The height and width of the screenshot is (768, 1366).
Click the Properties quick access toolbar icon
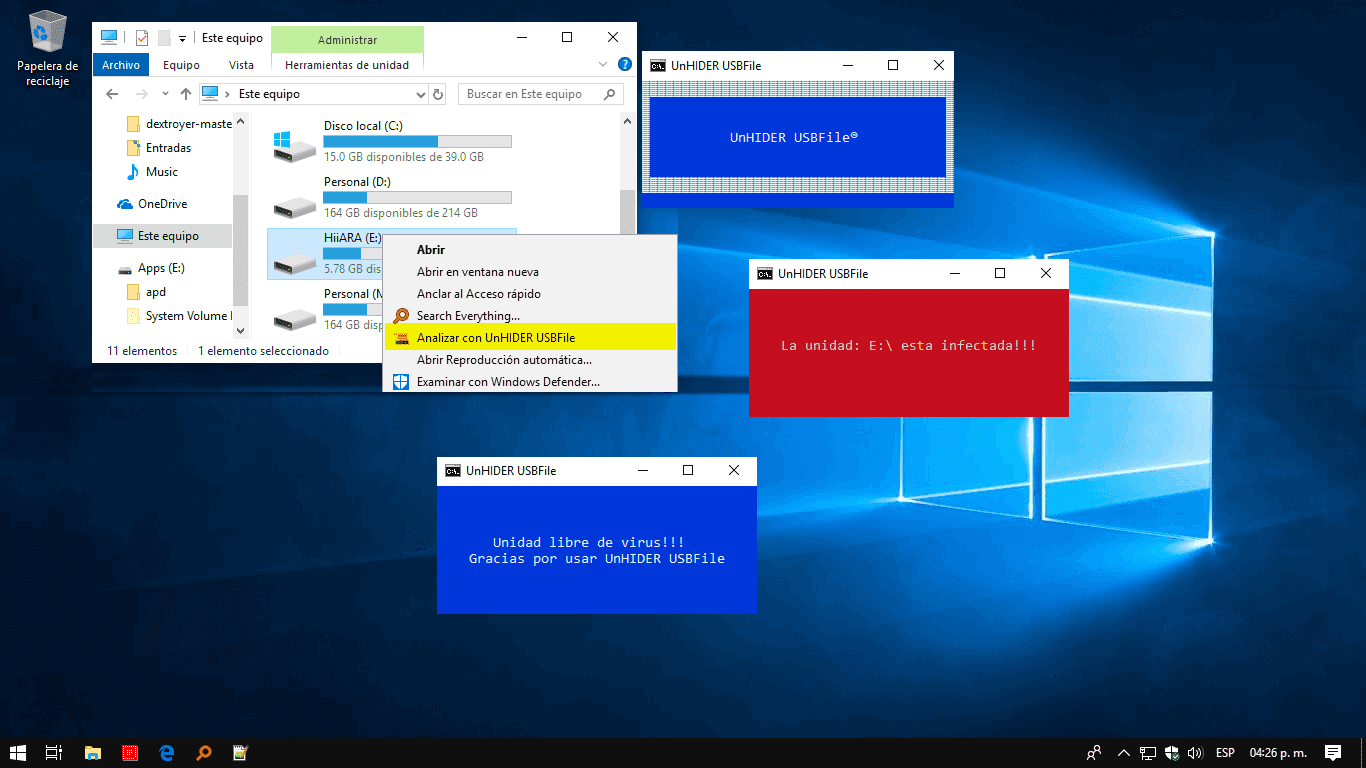[141, 38]
